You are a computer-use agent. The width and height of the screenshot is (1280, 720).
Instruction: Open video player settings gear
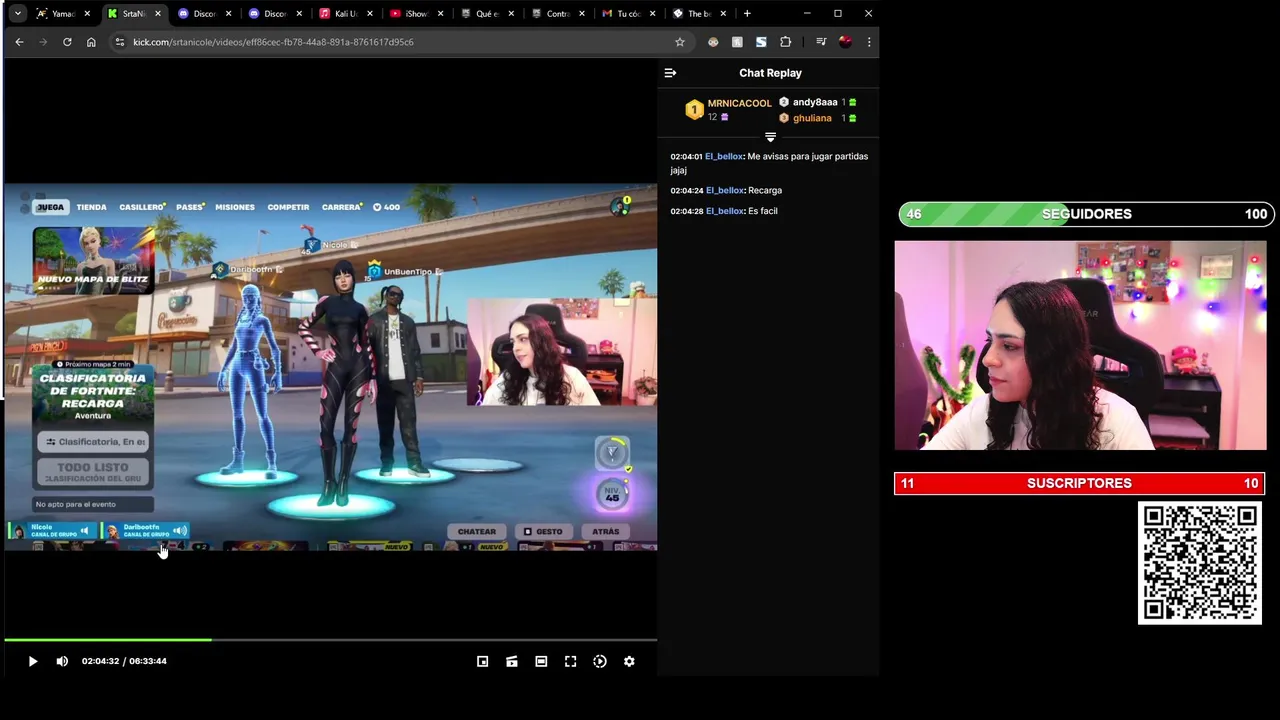pos(629,661)
